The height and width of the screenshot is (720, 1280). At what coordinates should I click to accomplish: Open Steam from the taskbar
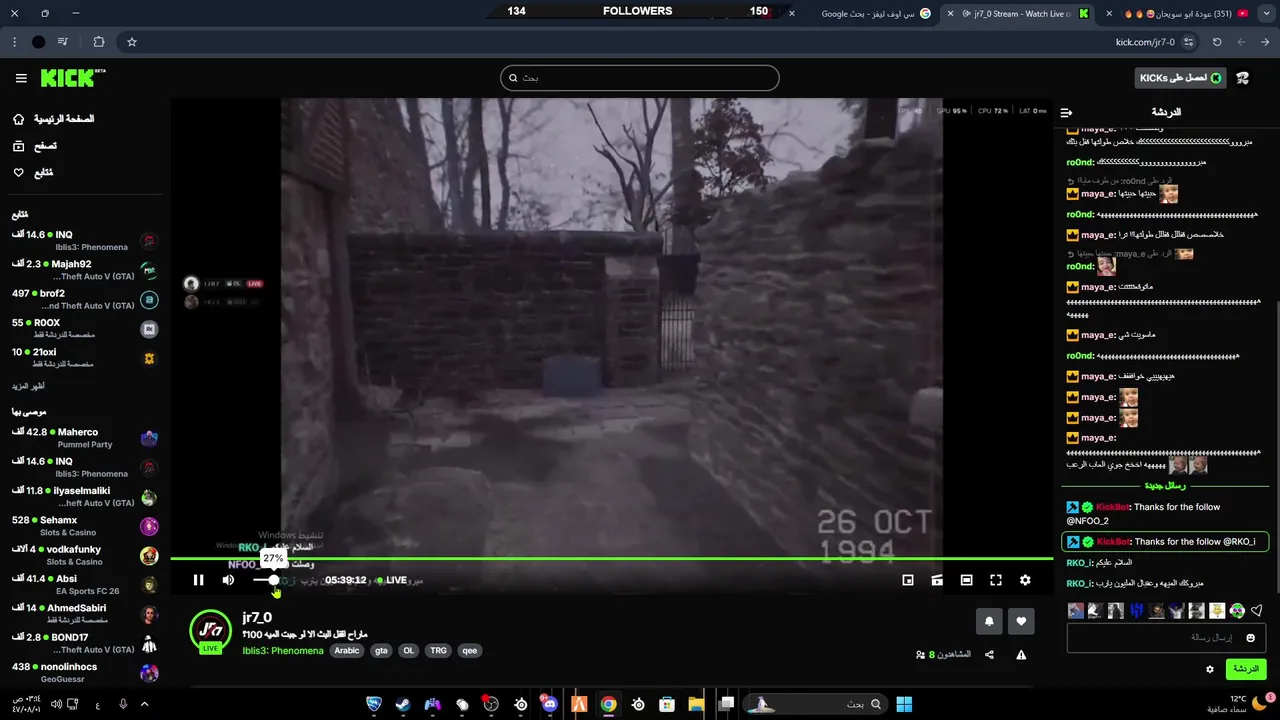click(403, 704)
